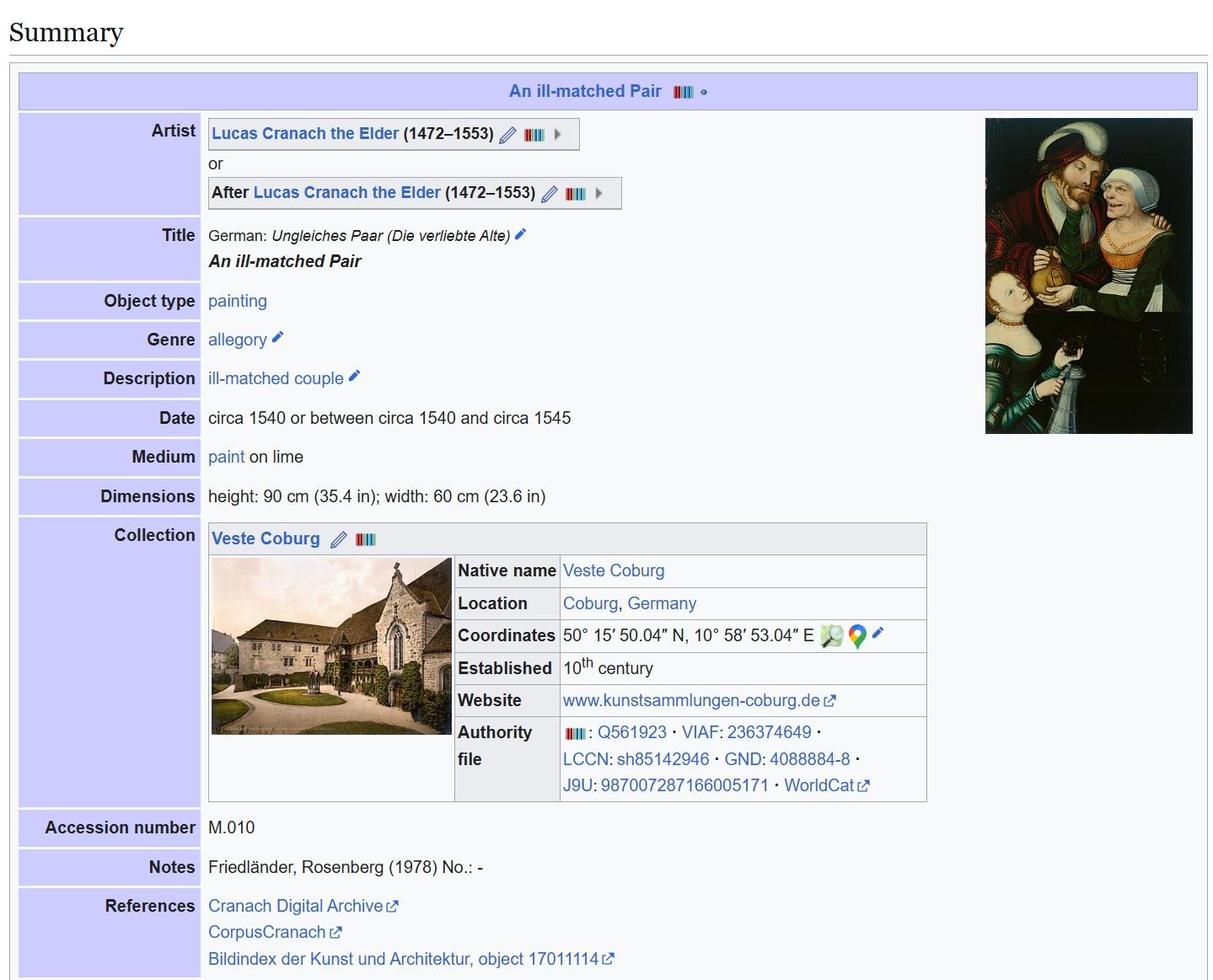Open the Veste Coburg building photo

point(331,645)
